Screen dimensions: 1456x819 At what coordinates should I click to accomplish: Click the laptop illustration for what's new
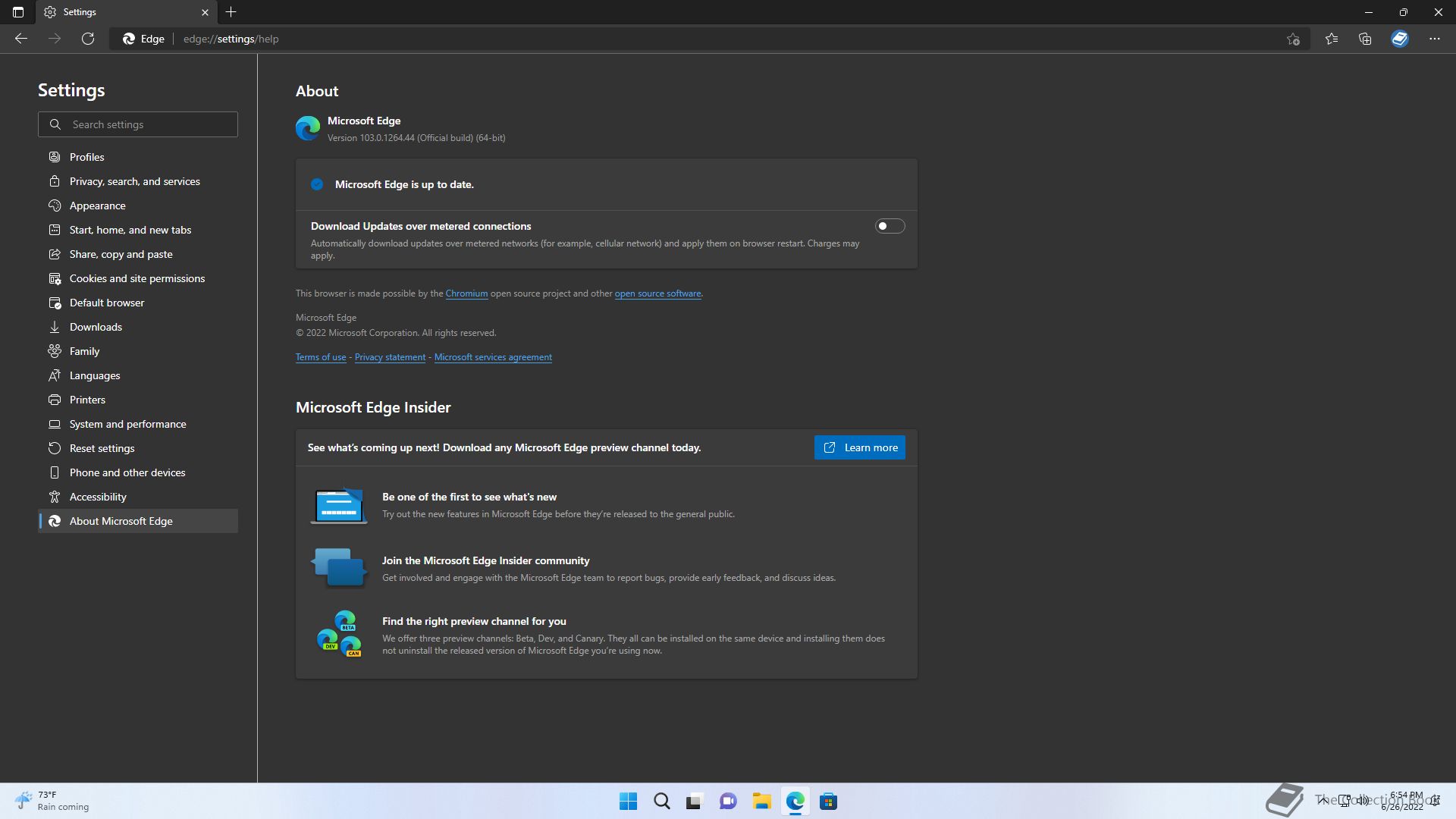point(339,505)
